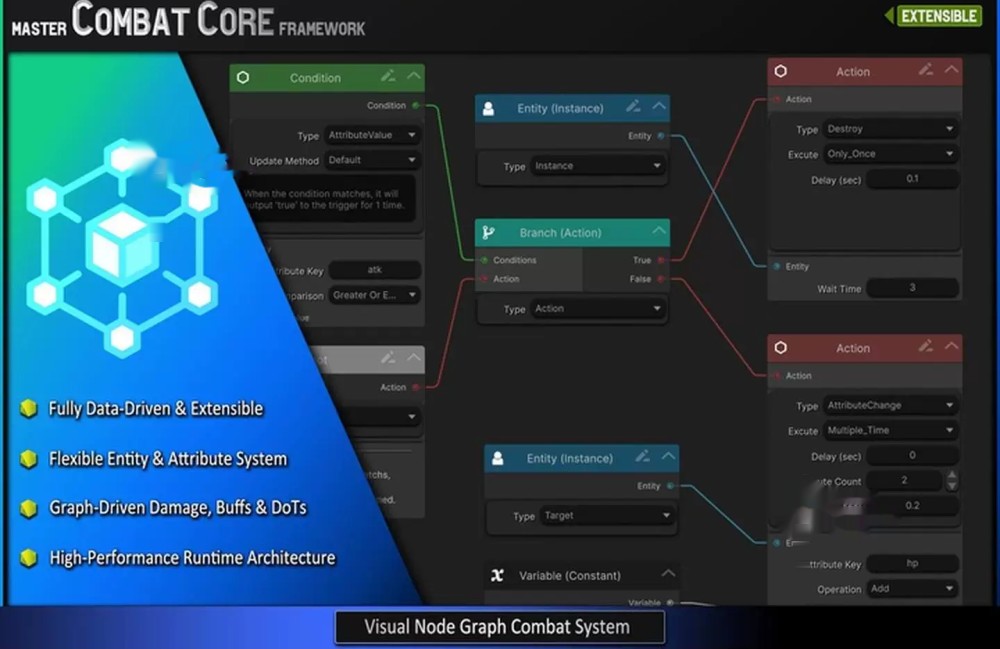Collapse the partially hidden gray node
This screenshot has height=649, width=1000.
click(414, 358)
